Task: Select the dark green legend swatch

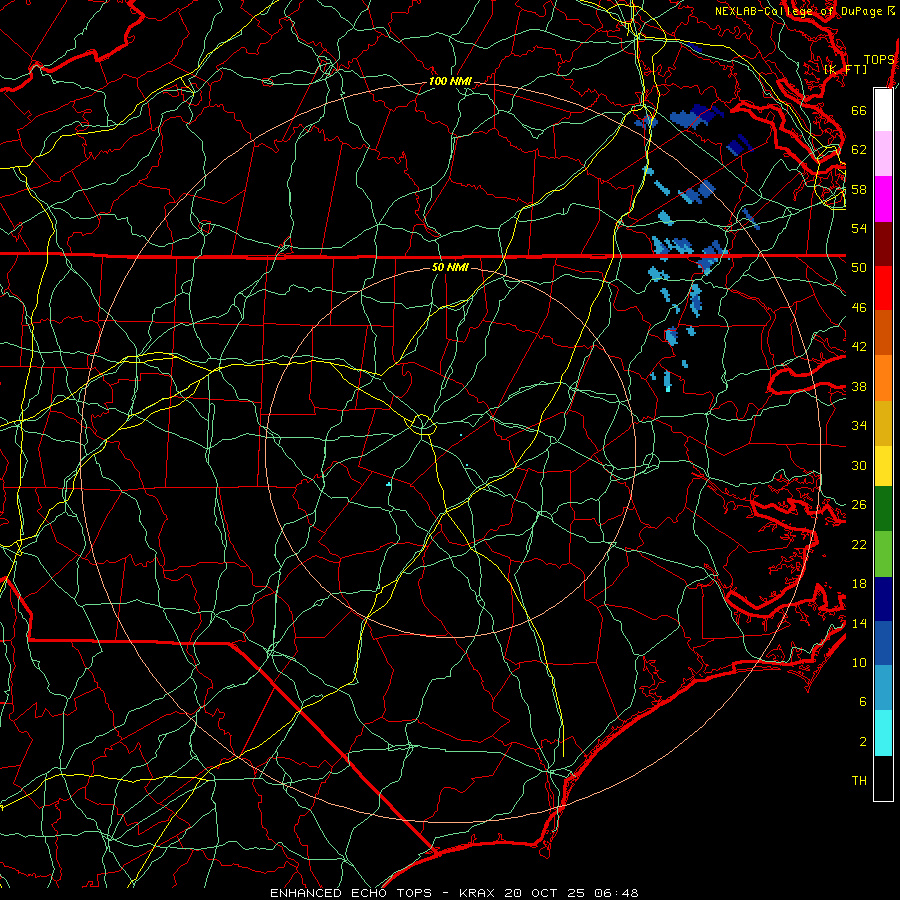Action: point(883,509)
